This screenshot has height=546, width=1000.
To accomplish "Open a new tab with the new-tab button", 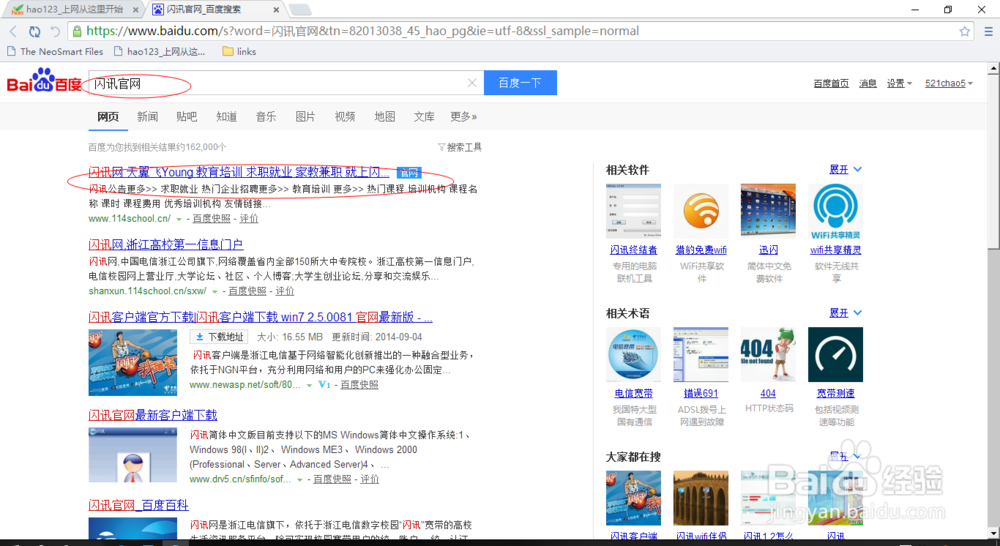I will pos(300,10).
